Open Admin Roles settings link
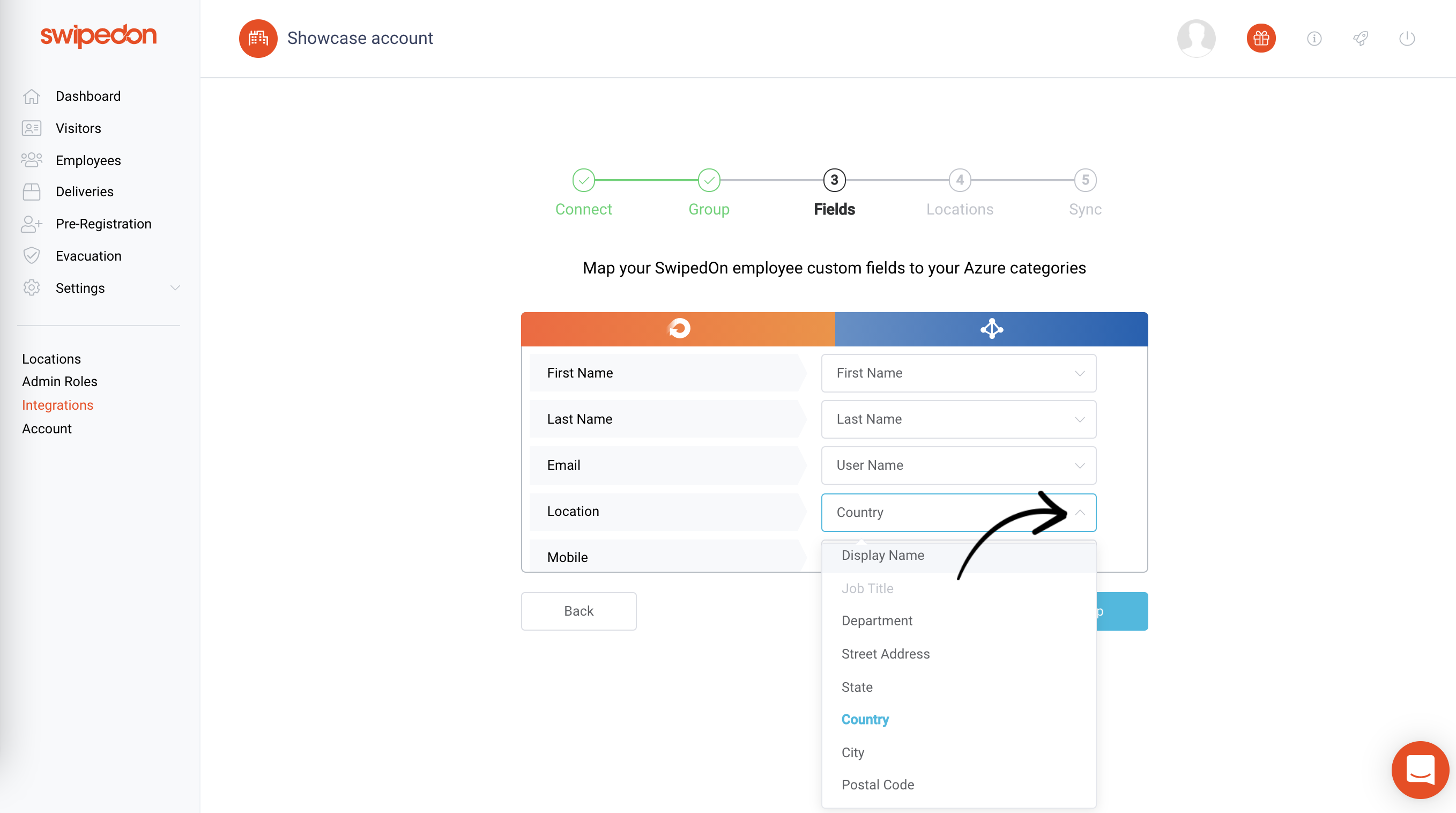Viewport: 1456px width, 813px height. [x=60, y=382]
